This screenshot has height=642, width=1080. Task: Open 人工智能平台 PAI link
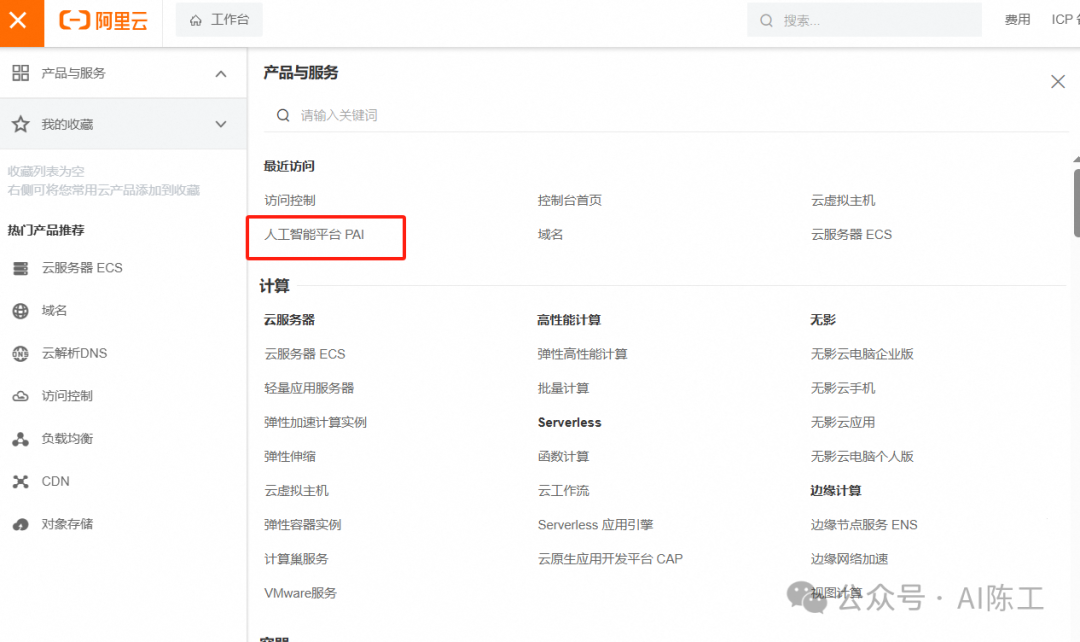pos(314,235)
